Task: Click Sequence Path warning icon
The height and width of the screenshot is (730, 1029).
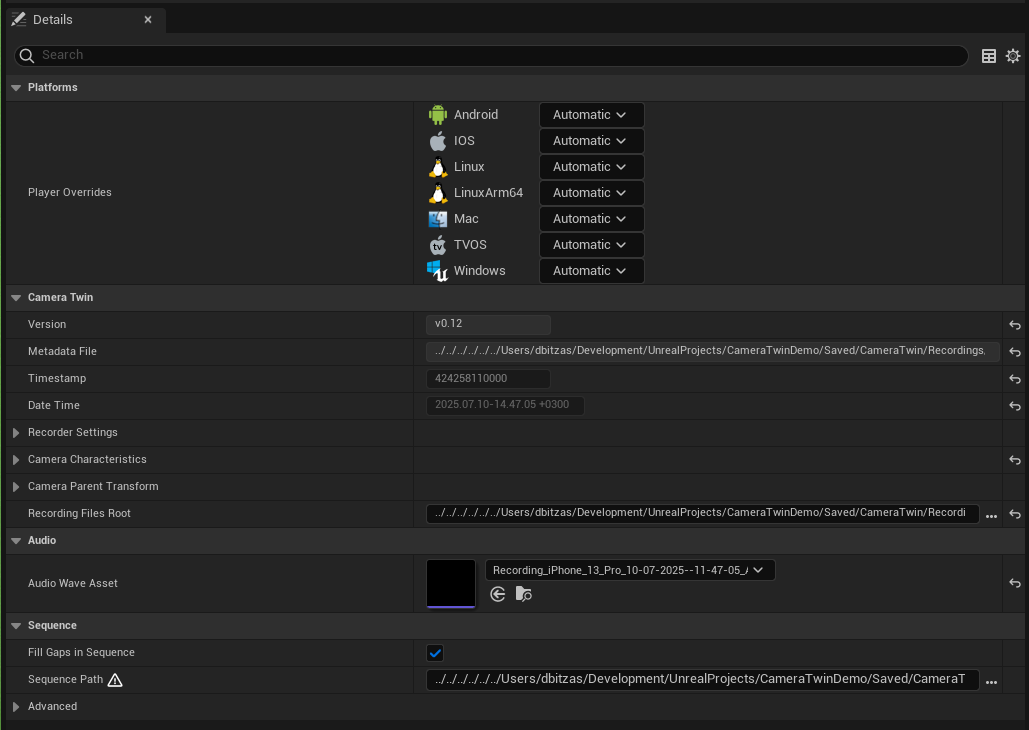Action: [115, 680]
